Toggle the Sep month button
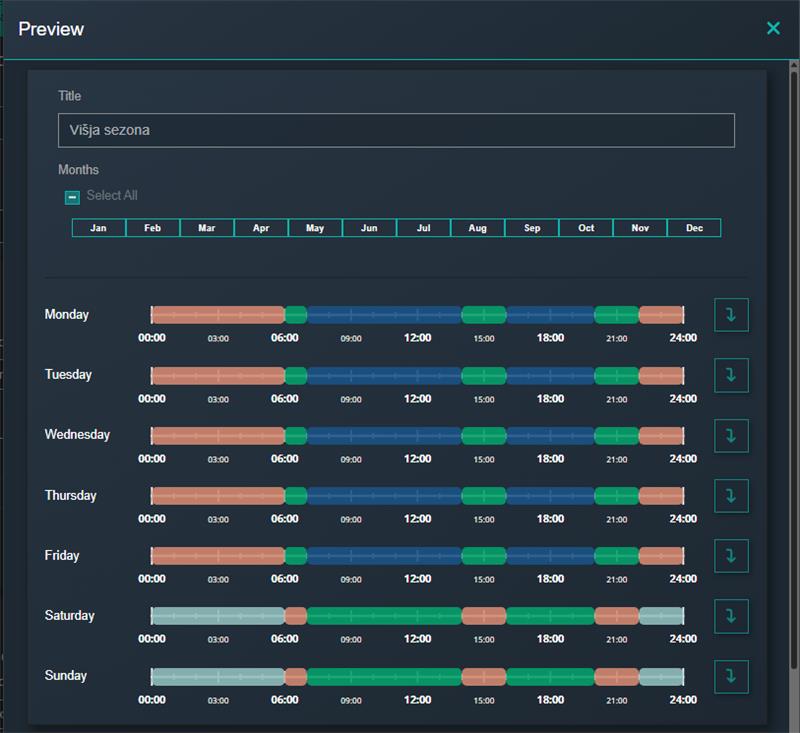 pos(532,228)
